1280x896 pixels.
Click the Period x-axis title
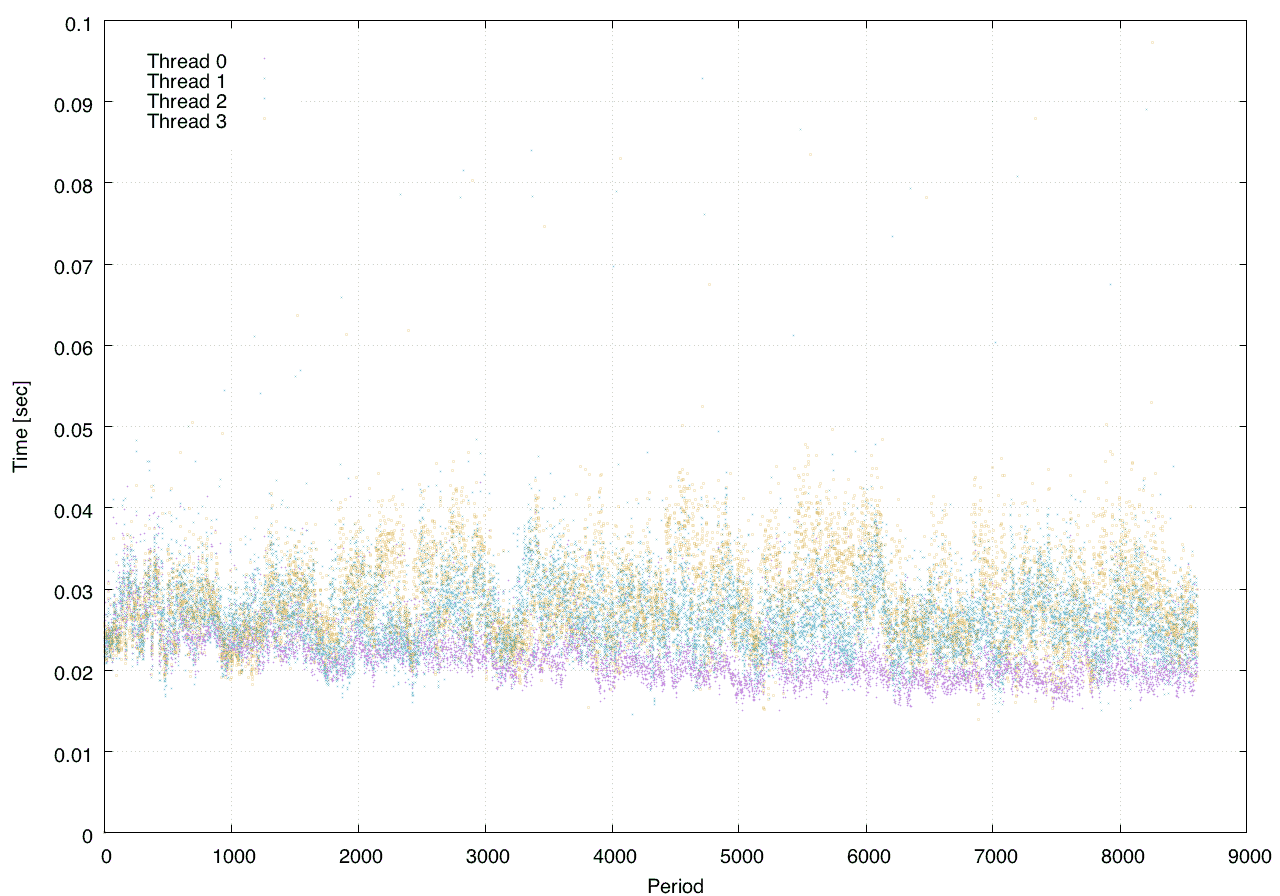point(675,886)
